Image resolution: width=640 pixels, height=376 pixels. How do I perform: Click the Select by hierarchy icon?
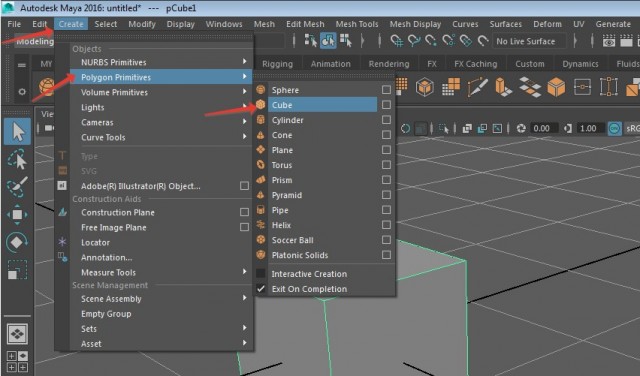click(311, 41)
